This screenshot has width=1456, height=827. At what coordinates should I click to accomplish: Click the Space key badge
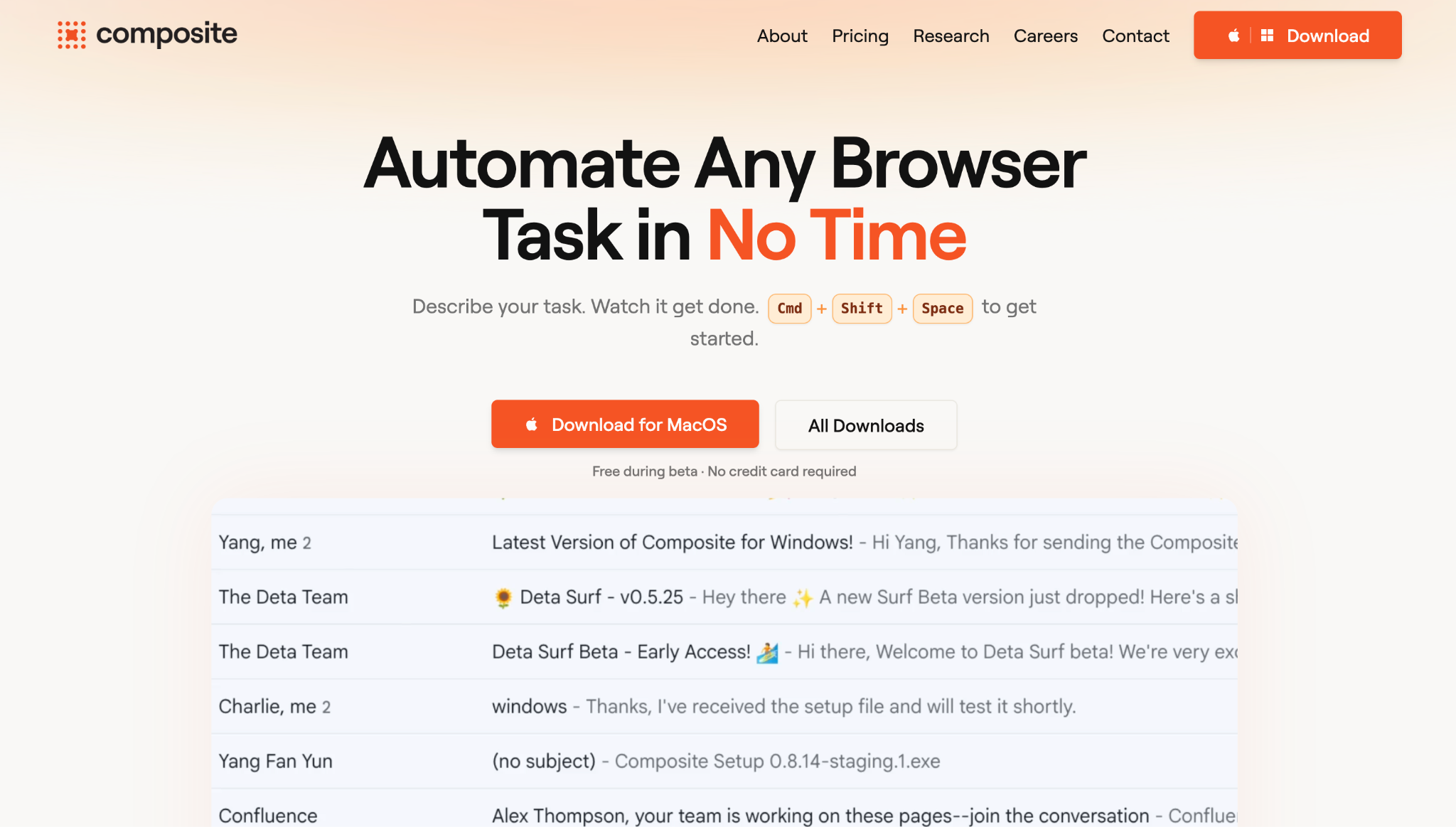coord(943,309)
